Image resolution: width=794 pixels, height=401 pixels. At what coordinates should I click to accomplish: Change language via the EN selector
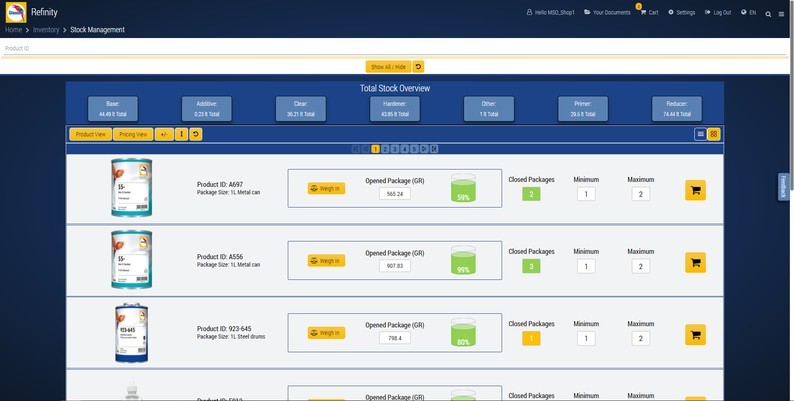pos(748,12)
